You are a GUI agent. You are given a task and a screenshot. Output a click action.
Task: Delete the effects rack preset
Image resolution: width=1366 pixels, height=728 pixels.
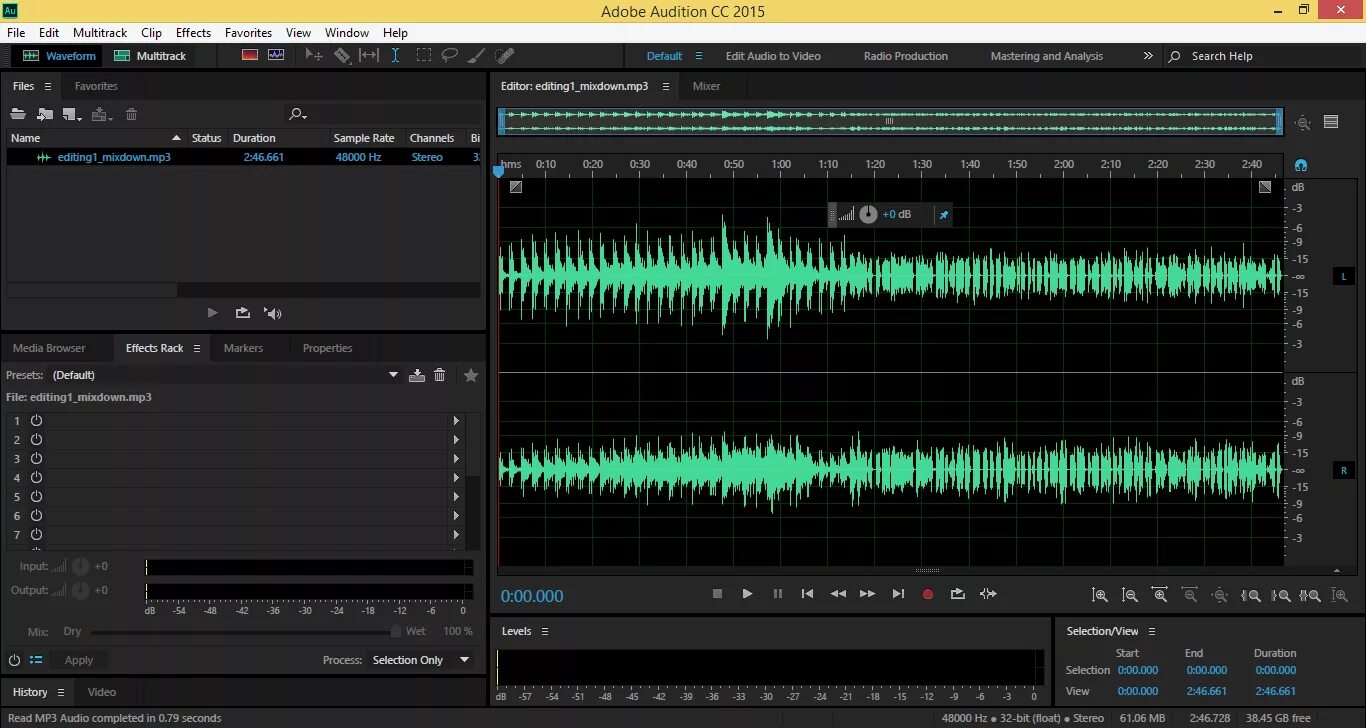click(x=439, y=375)
